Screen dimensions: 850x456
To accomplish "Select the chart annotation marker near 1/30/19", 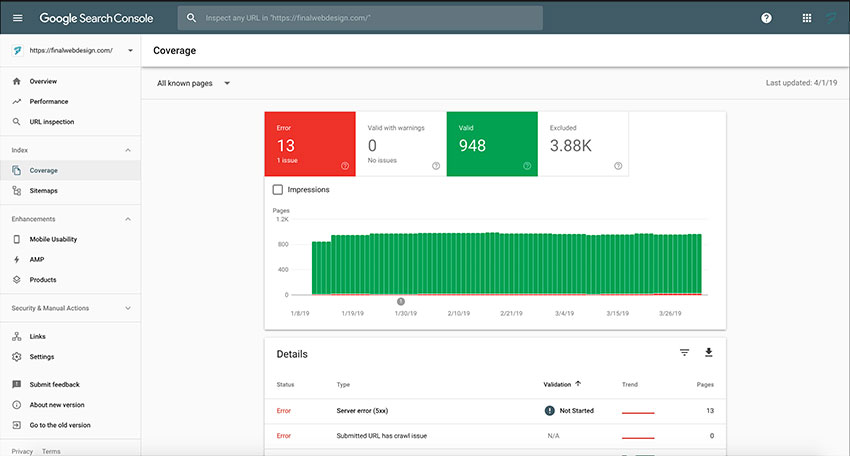I will [x=401, y=301].
